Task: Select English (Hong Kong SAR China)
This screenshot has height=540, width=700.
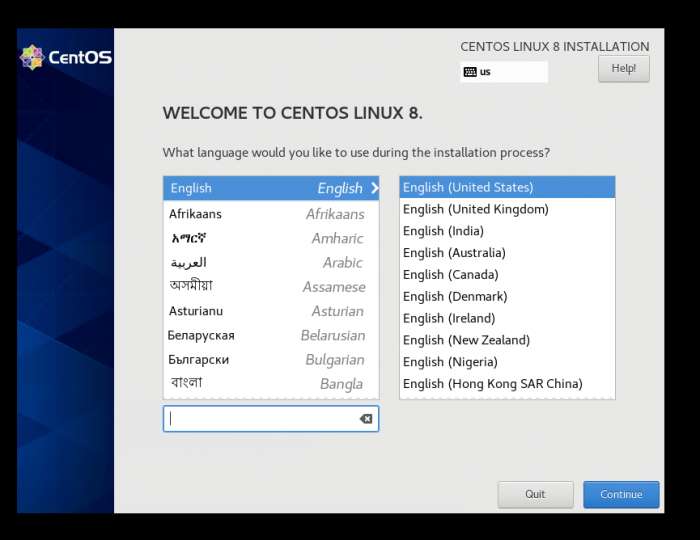Action: (506, 384)
